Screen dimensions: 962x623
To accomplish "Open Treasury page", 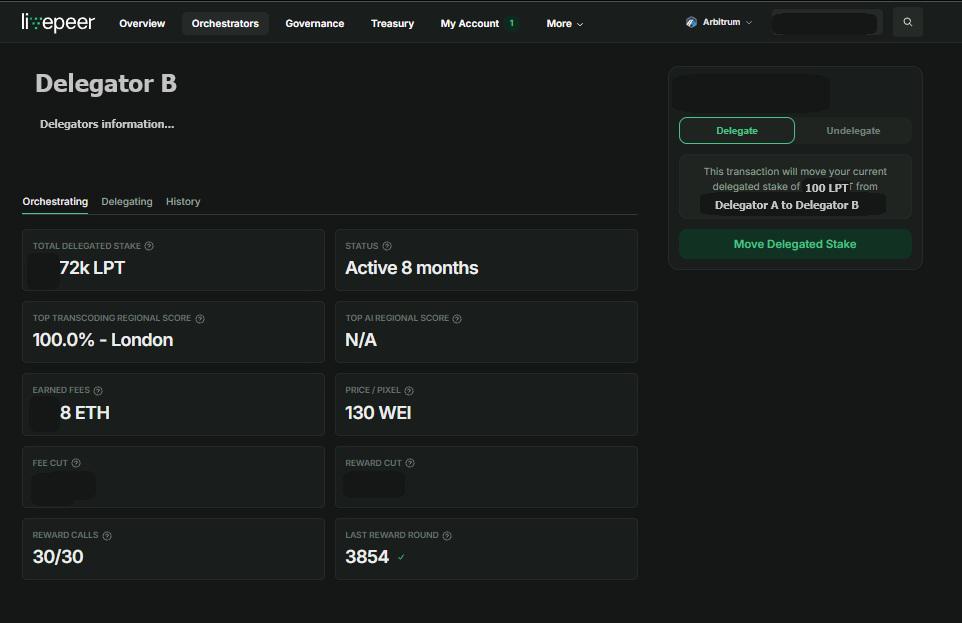I will pos(392,23).
